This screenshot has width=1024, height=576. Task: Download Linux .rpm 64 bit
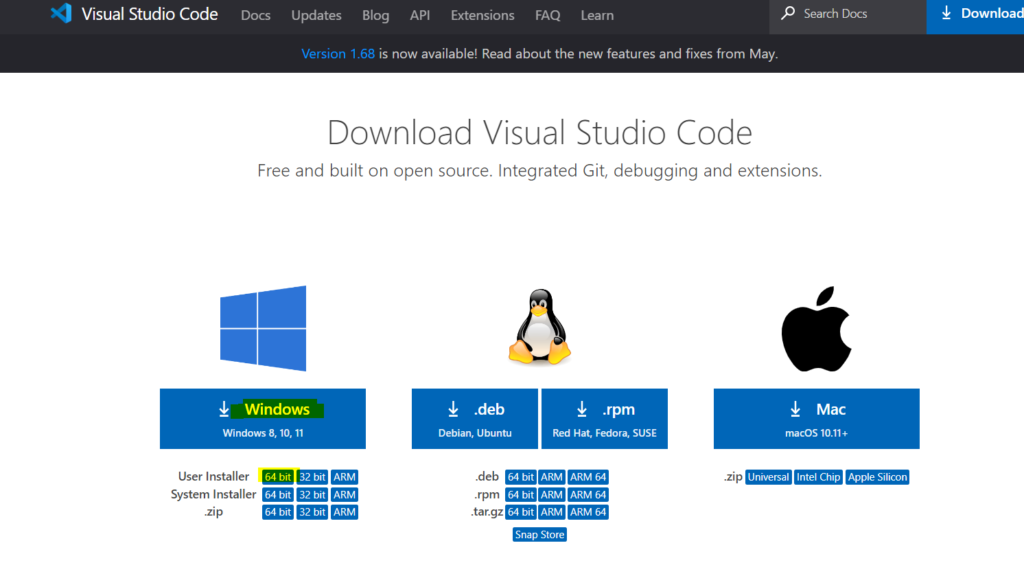coord(520,495)
